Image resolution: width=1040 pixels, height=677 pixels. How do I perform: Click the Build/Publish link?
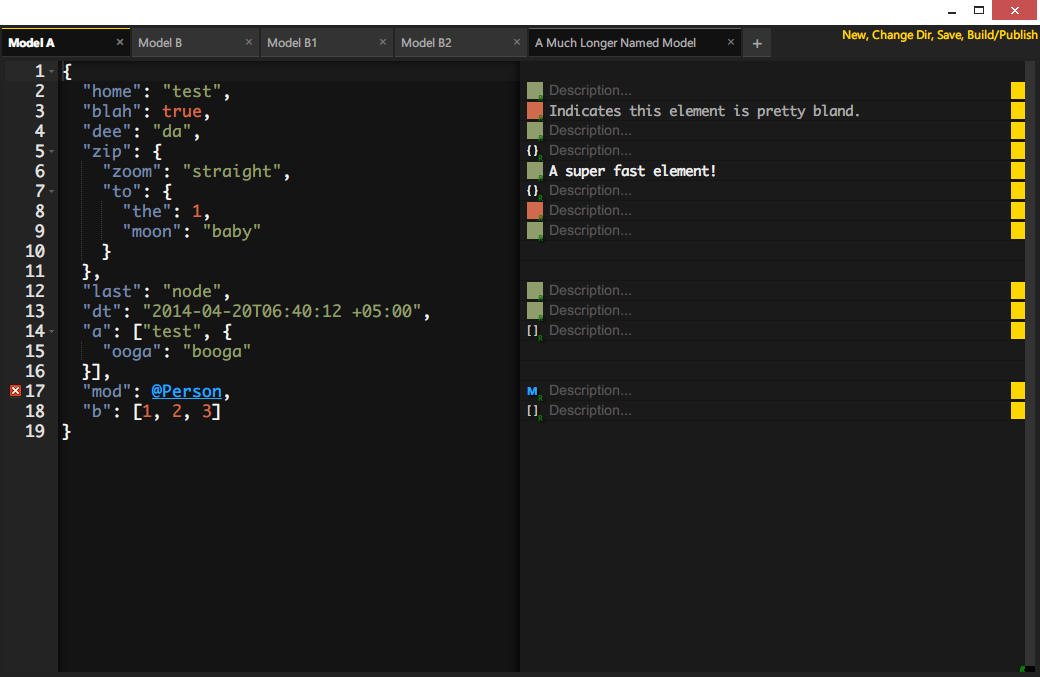point(1002,34)
